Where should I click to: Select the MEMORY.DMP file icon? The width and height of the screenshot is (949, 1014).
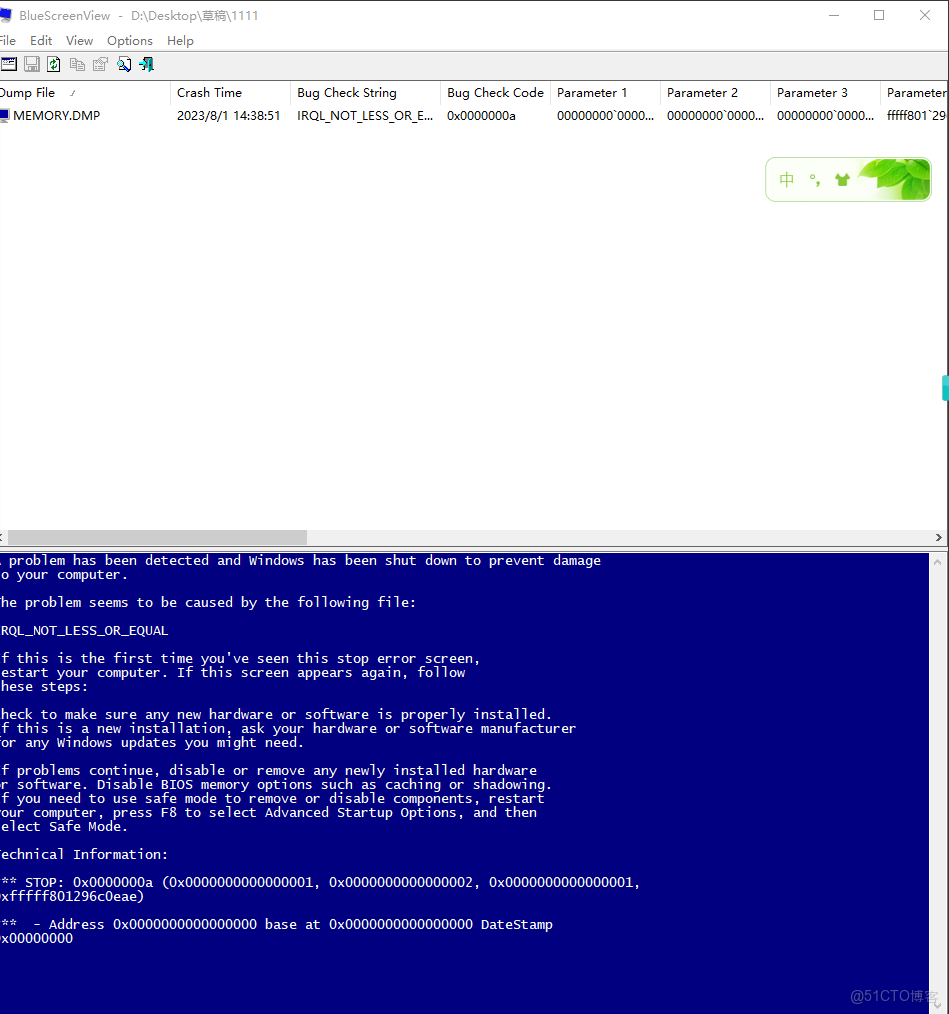5,116
